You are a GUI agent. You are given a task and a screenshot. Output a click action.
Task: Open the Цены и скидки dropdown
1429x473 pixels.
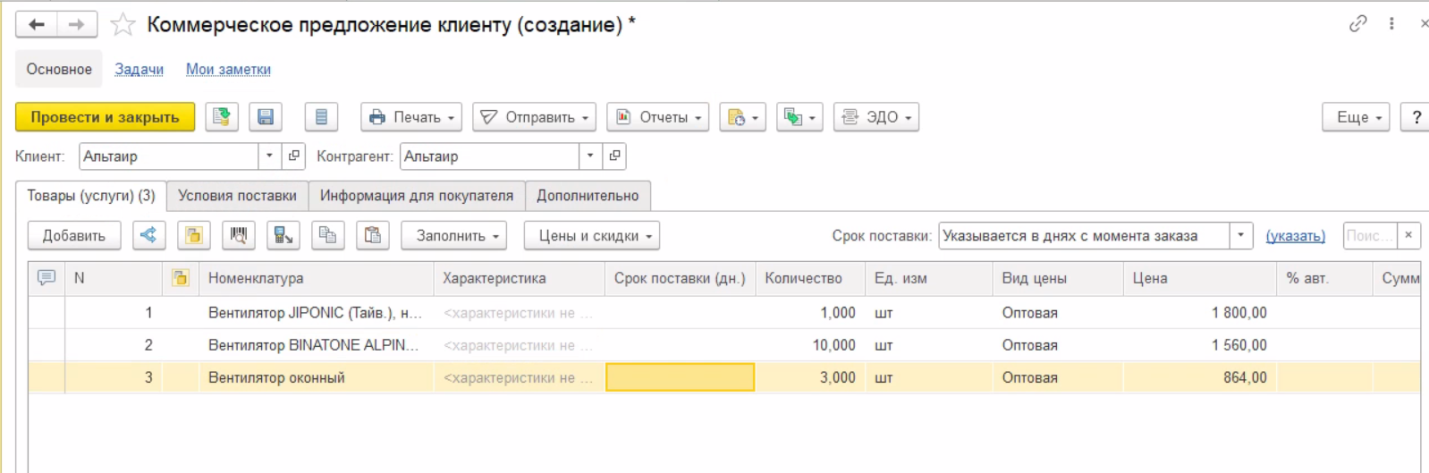click(x=591, y=236)
